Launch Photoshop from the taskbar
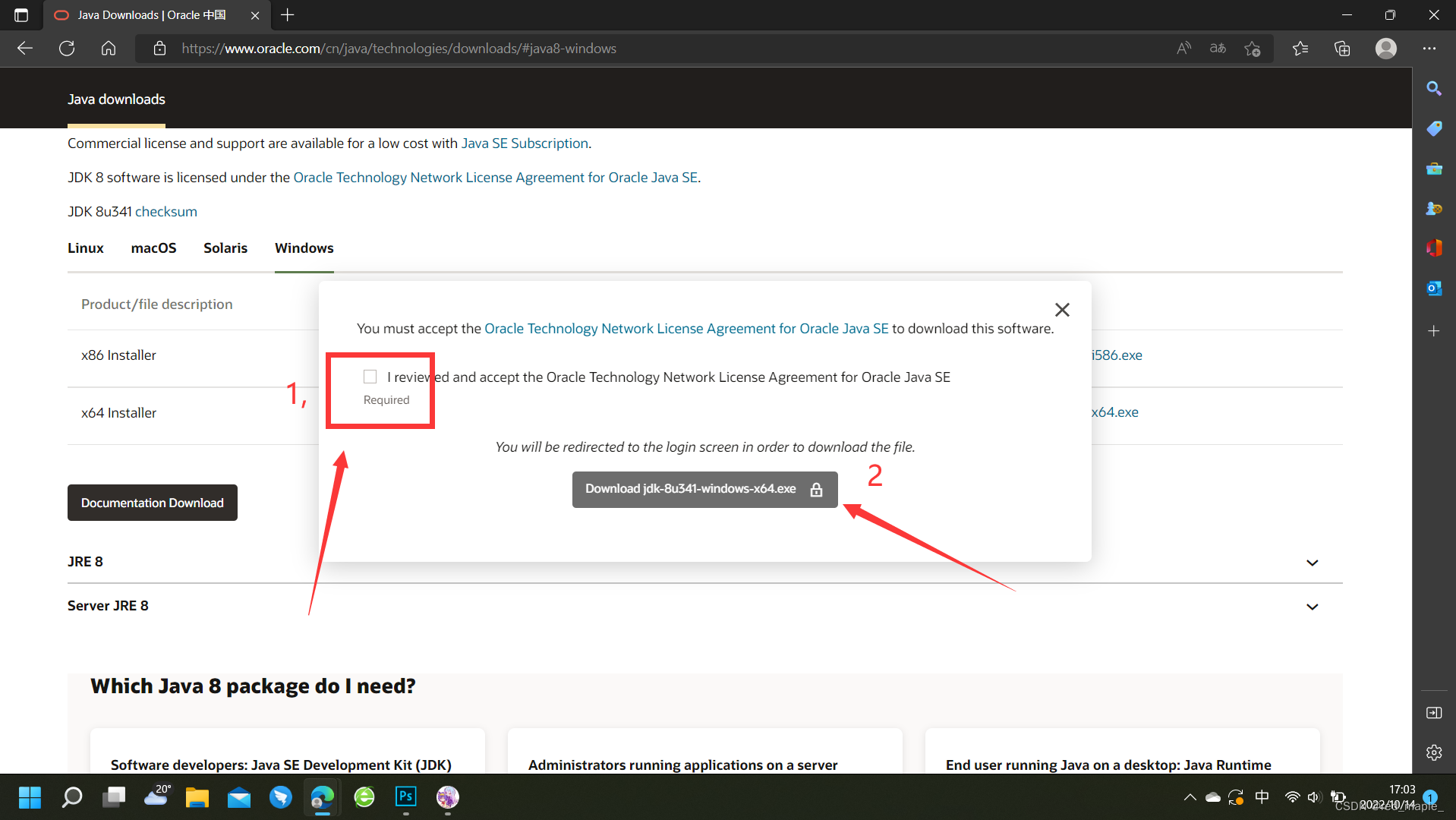This screenshot has width=1456, height=820. (406, 797)
